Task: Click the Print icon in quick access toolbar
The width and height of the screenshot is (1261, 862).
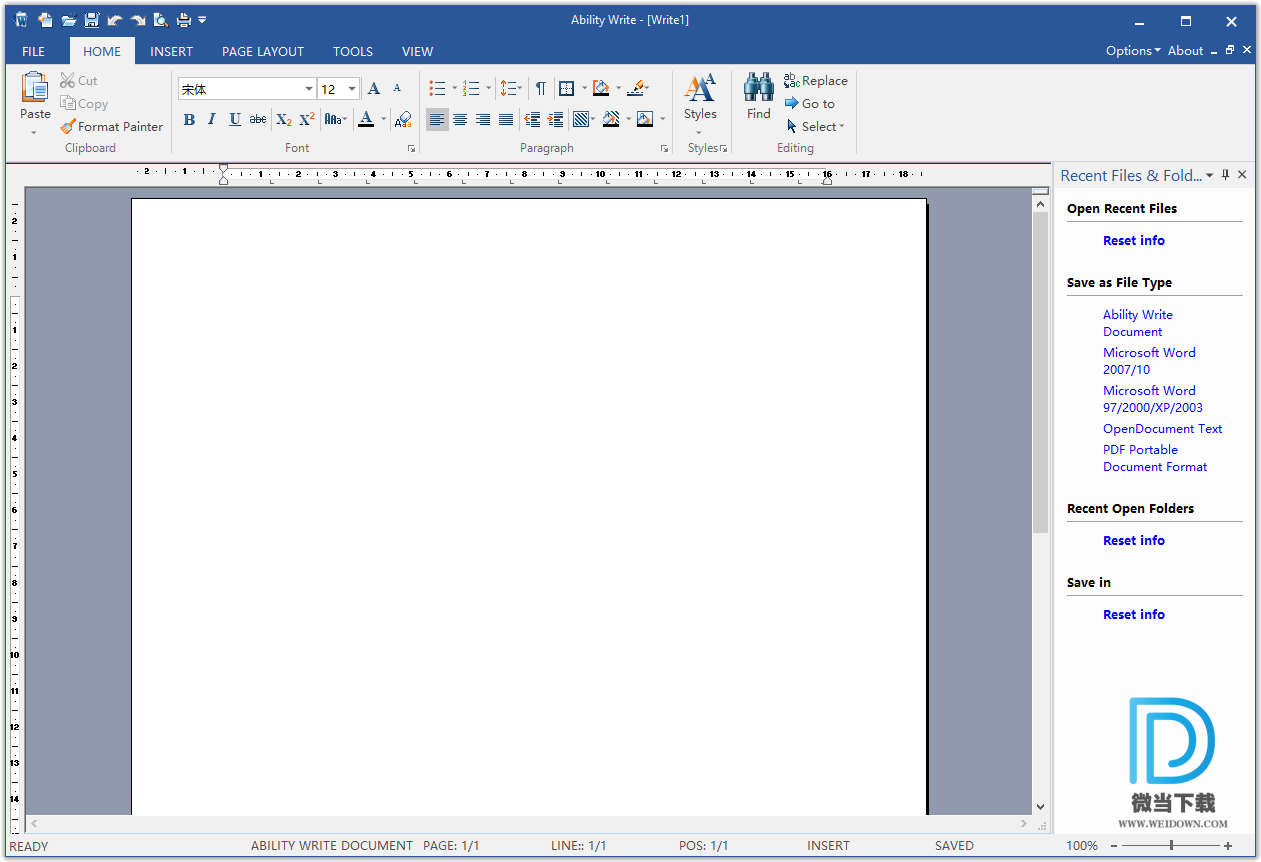Action: [184, 20]
